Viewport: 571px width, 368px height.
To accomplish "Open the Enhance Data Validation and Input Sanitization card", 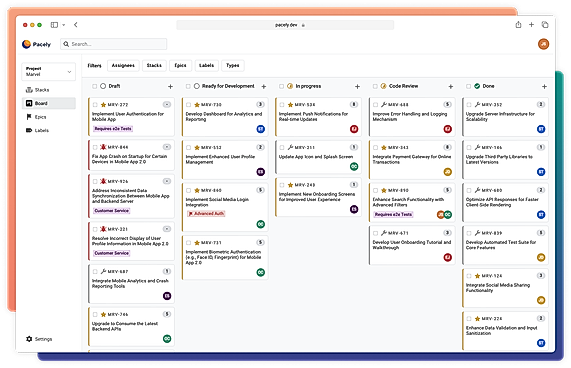I will [x=505, y=331].
